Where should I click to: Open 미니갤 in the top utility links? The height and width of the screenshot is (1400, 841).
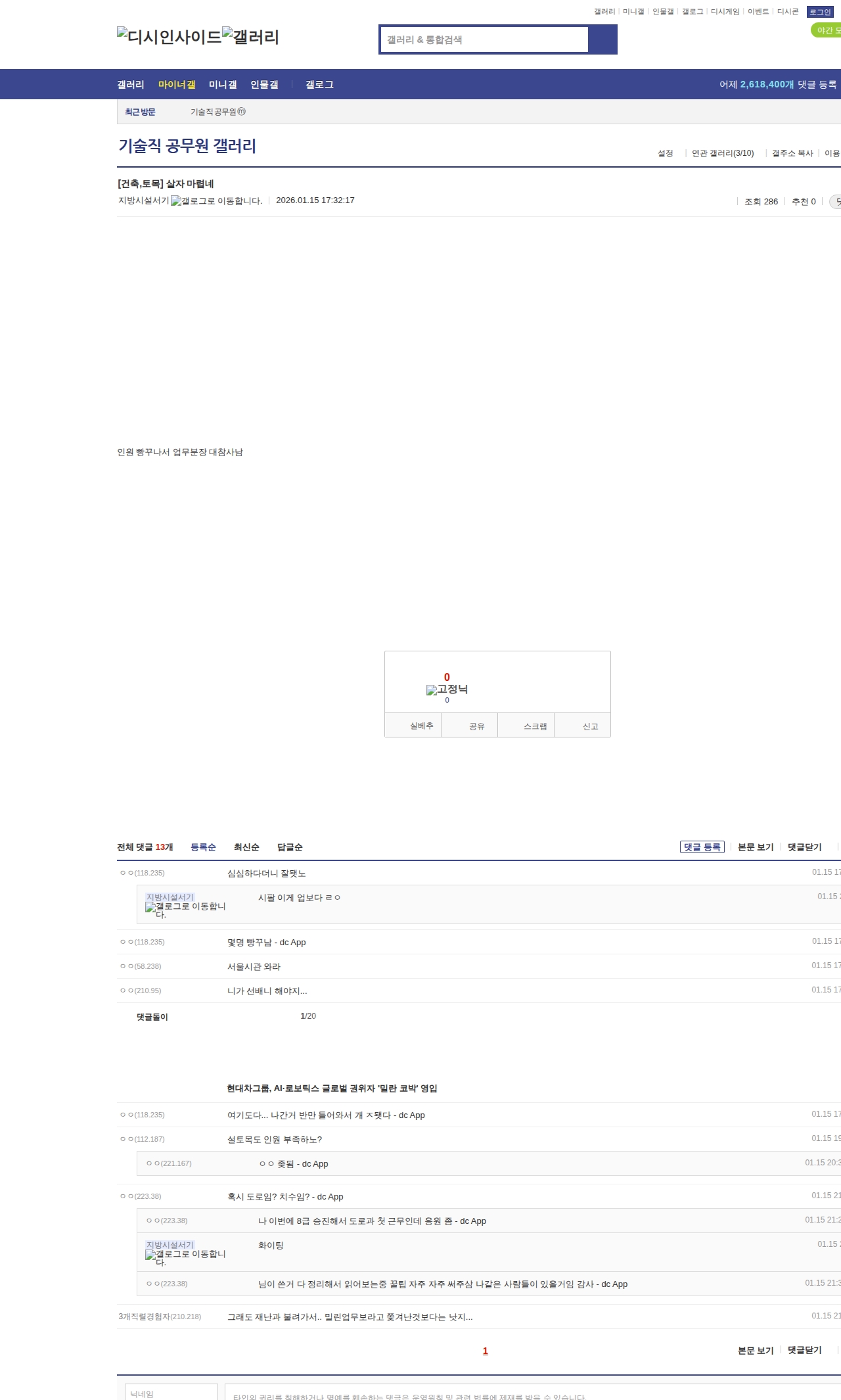(x=633, y=12)
